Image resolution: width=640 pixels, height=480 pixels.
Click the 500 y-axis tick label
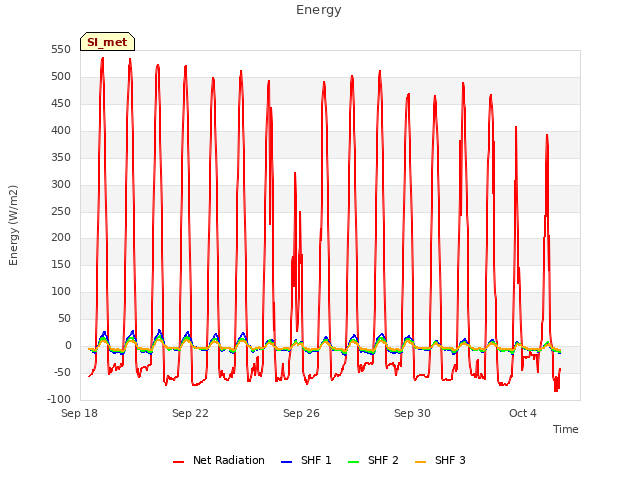[x=61, y=77]
